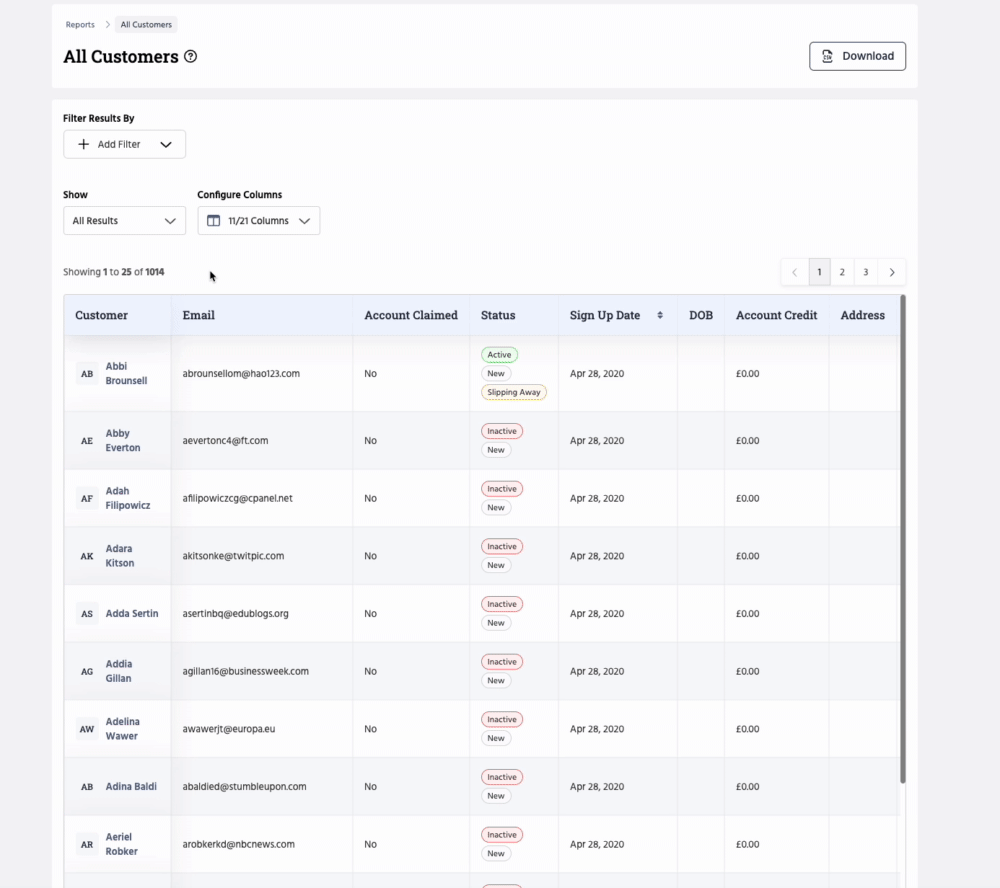Go to next page with right arrow
This screenshot has height=888, width=1000.
(892, 272)
